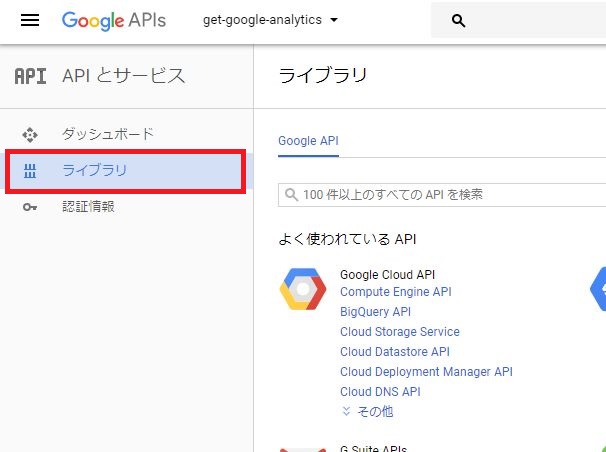Click the ライブラリ library icon in sidebar

(x=30, y=170)
